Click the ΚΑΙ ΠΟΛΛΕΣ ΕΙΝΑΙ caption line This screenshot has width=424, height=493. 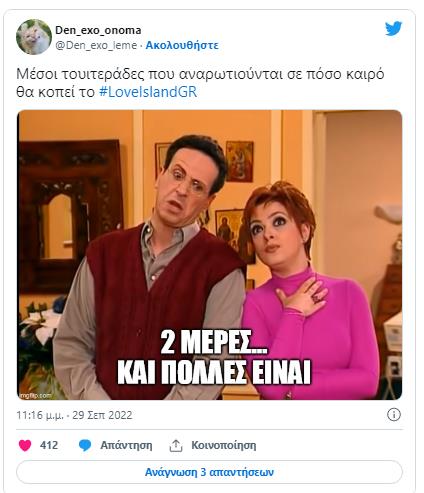point(214,371)
